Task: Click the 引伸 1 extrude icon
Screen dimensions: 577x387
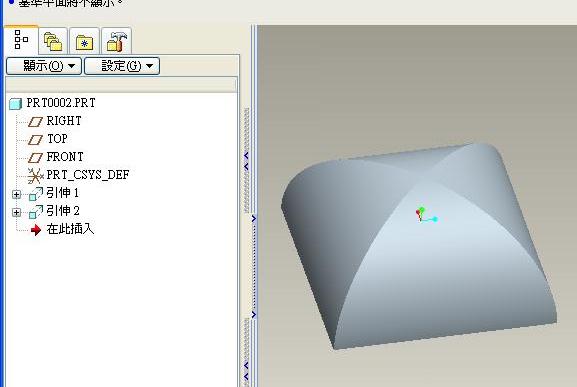Action: tap(36, 194)
